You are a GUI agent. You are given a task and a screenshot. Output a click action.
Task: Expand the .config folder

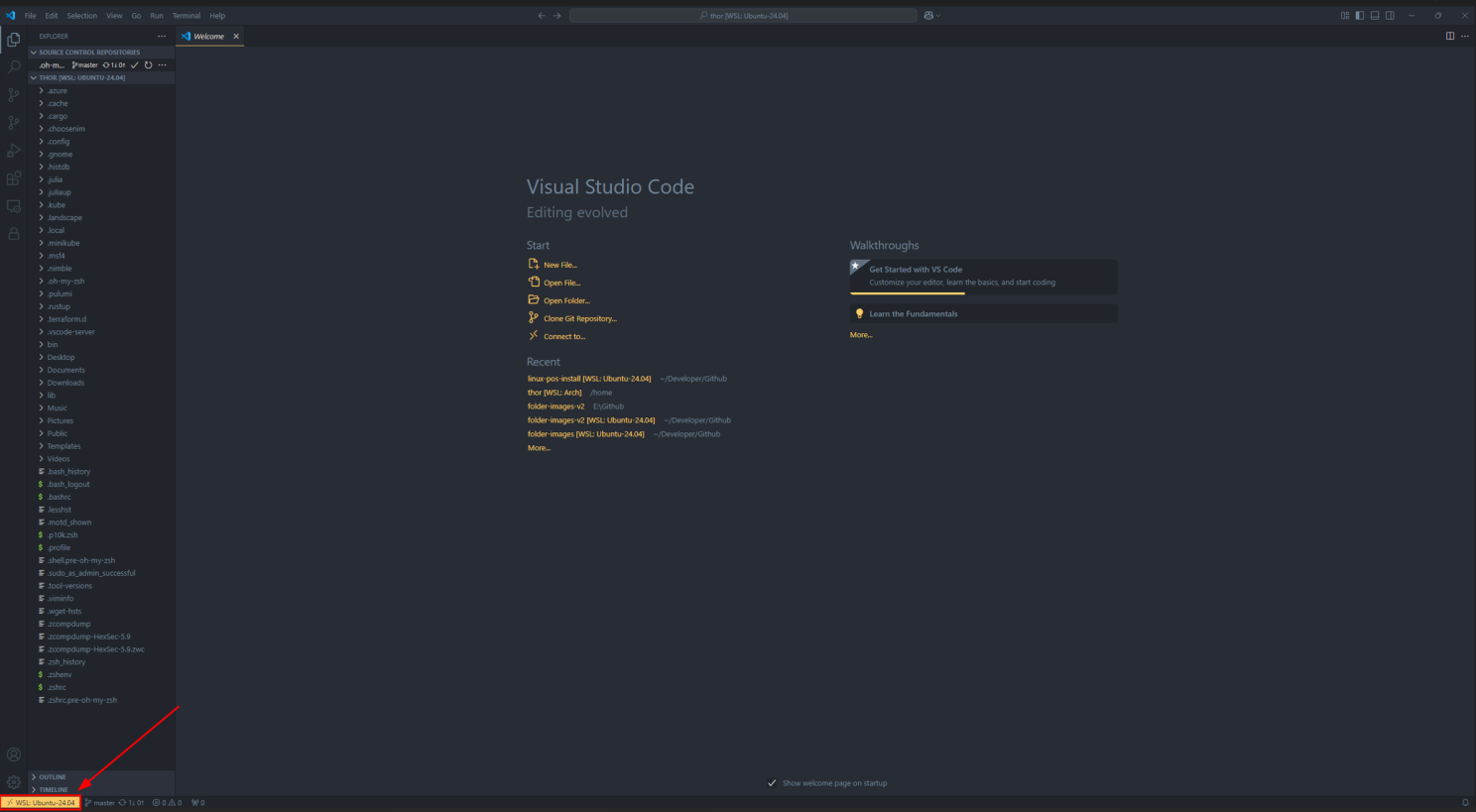pos(101,142)
